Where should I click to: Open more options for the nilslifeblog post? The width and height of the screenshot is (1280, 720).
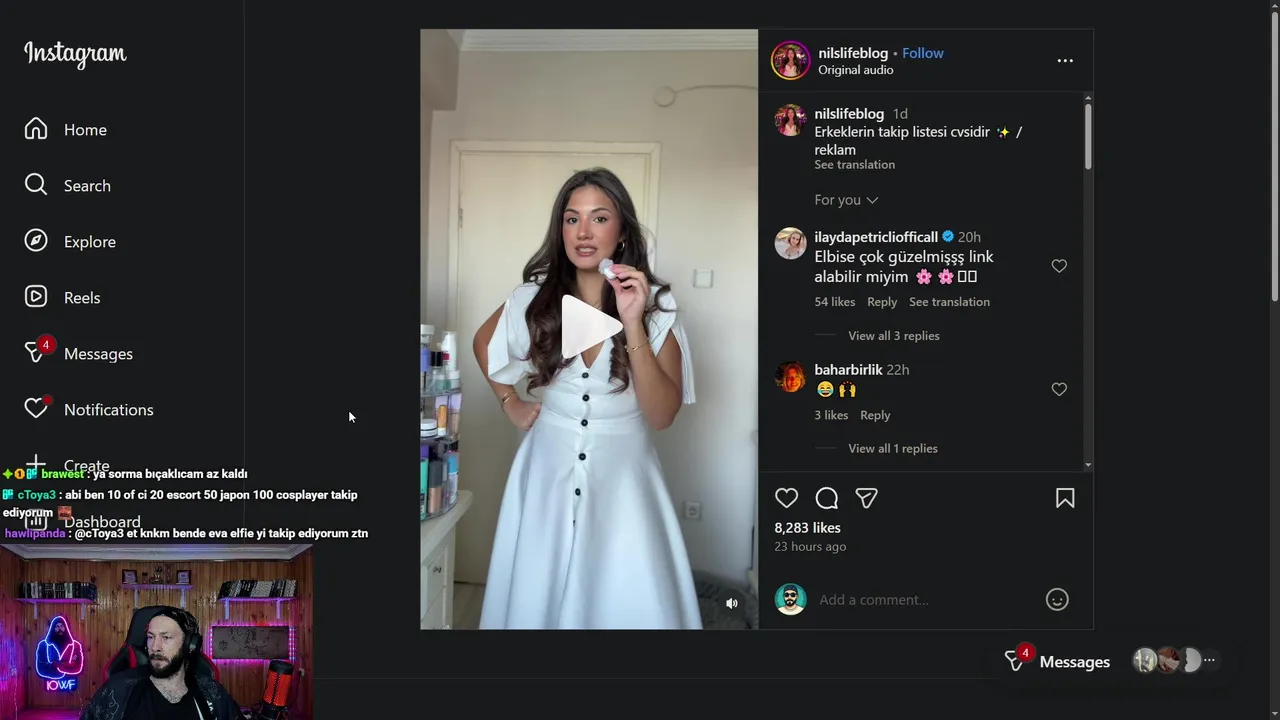(x=1065, y=61)
